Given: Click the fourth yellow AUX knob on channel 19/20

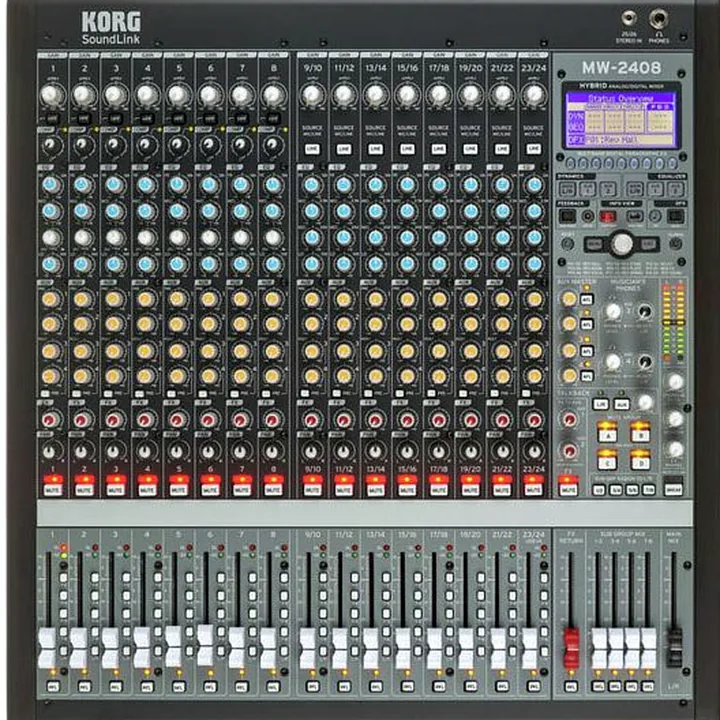Looking at the screenshot, I should coord(470,376).
